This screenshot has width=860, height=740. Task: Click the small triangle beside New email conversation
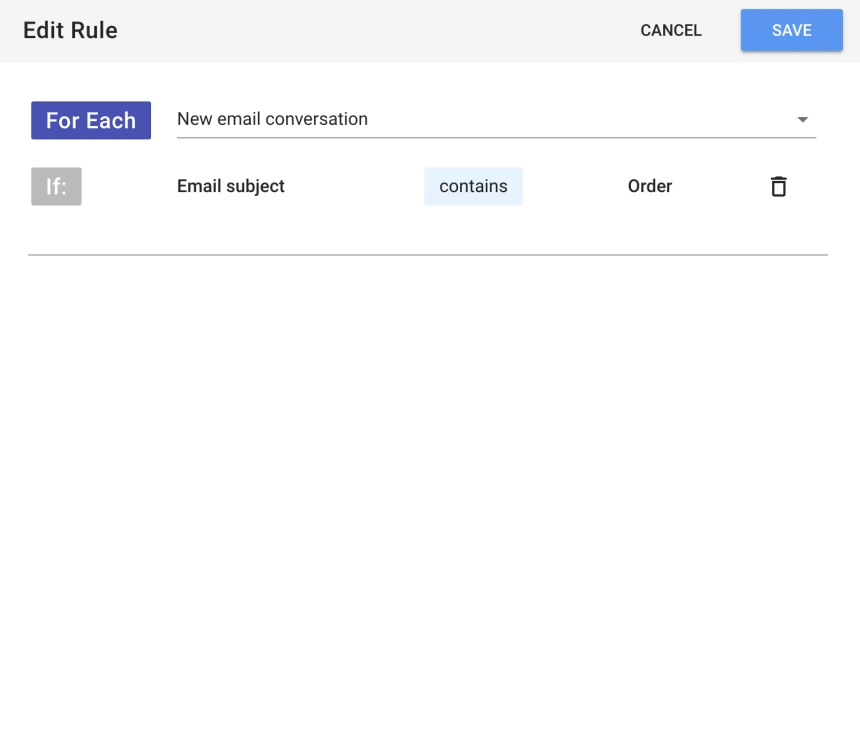[802, 120]
